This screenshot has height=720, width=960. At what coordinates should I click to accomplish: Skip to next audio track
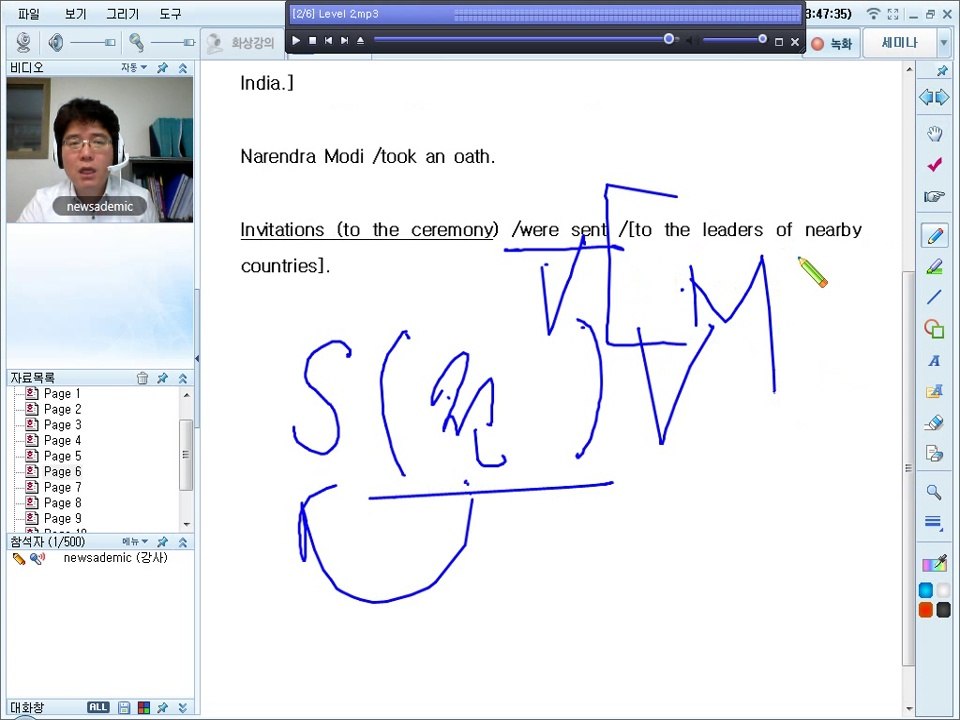click(x=344, y=40)
